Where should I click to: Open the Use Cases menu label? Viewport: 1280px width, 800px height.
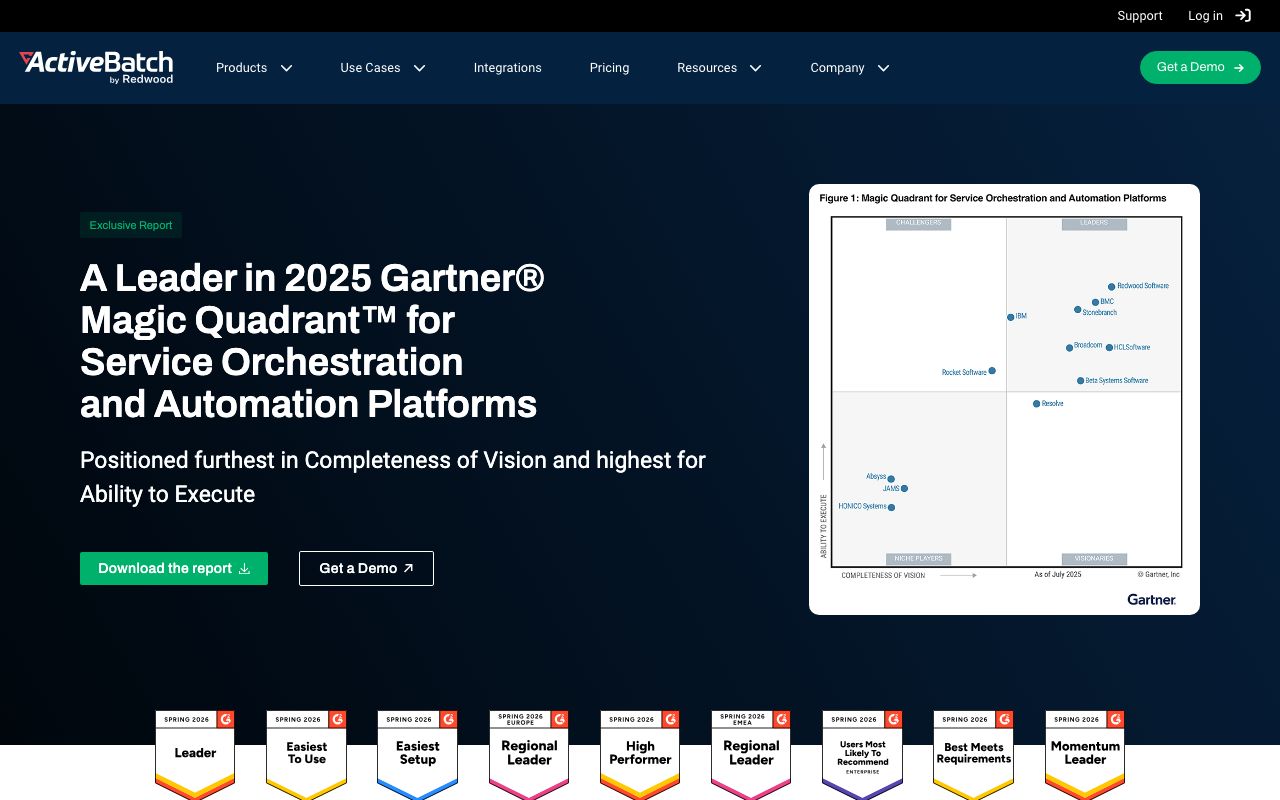pyautogui.click(x=370, y=68)
